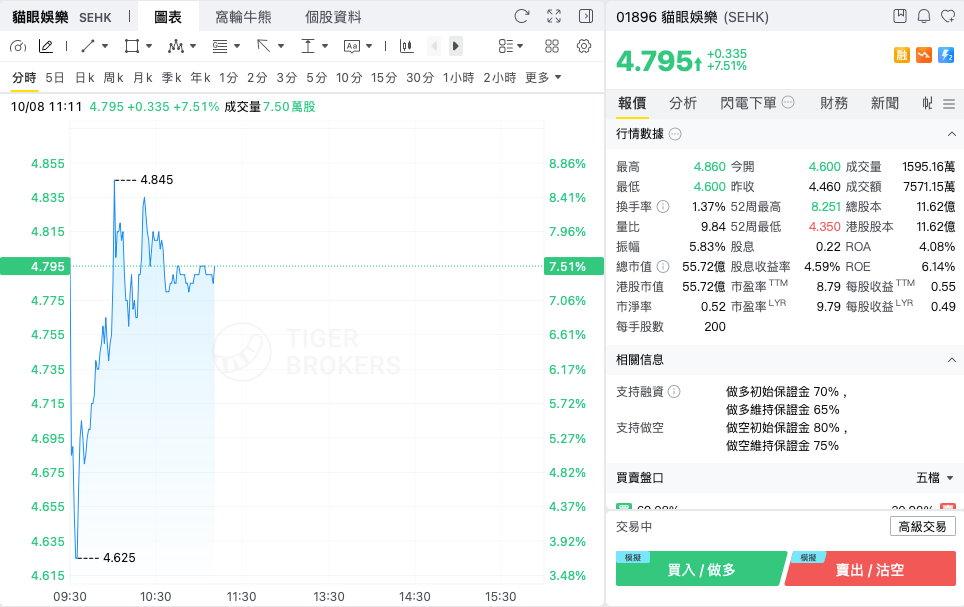Select the trend line drawing tool
Screen dimensions: 964x607
point(88,46)
